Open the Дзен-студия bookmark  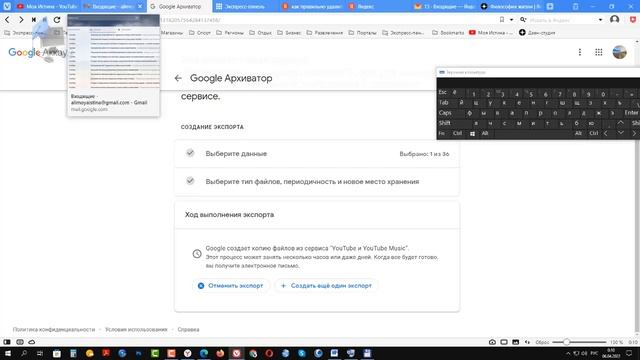point(537,33)
